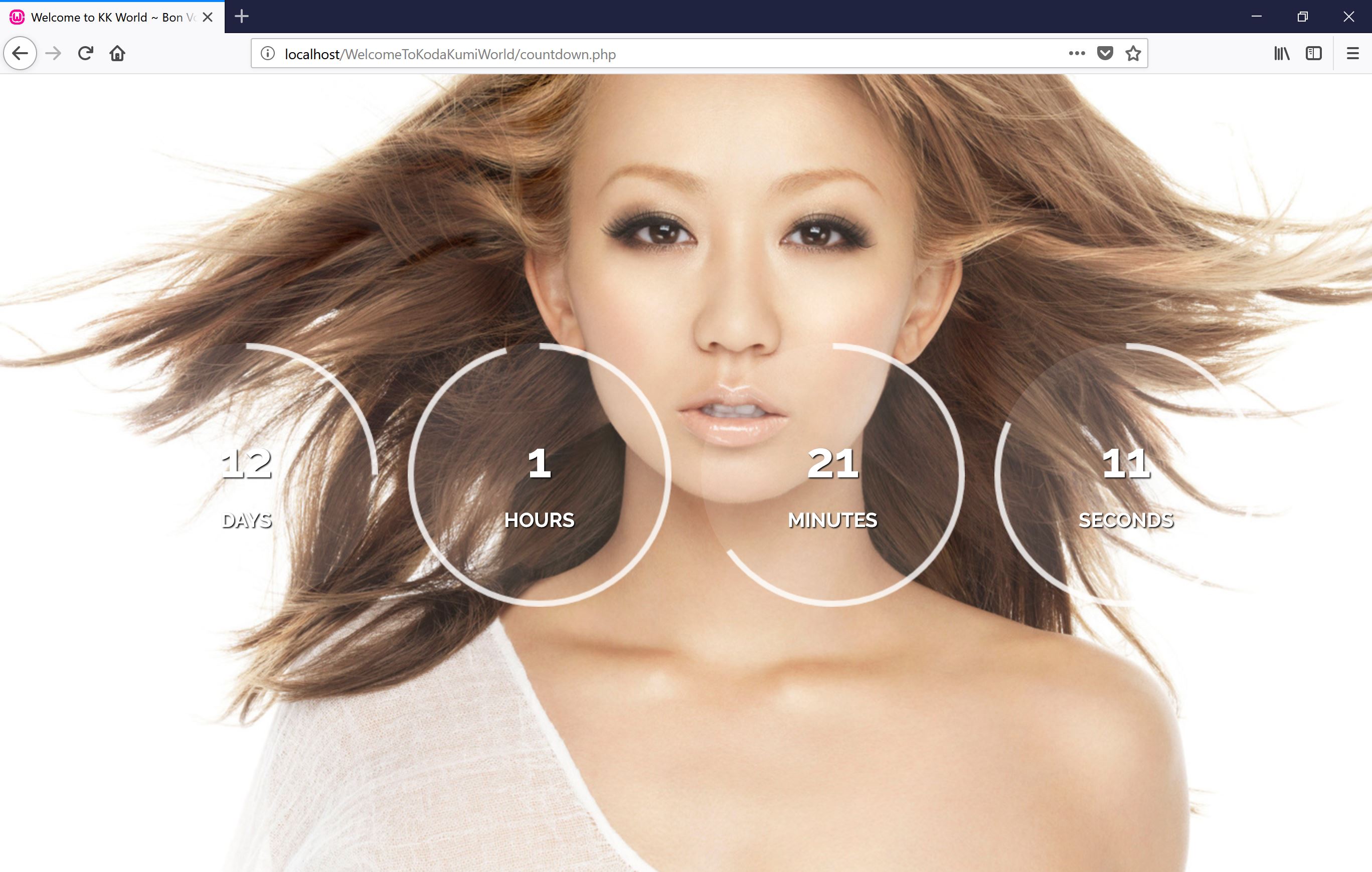Open the Library bookmarks icon
1372x872 pixels.
[x=1282, y=54]
